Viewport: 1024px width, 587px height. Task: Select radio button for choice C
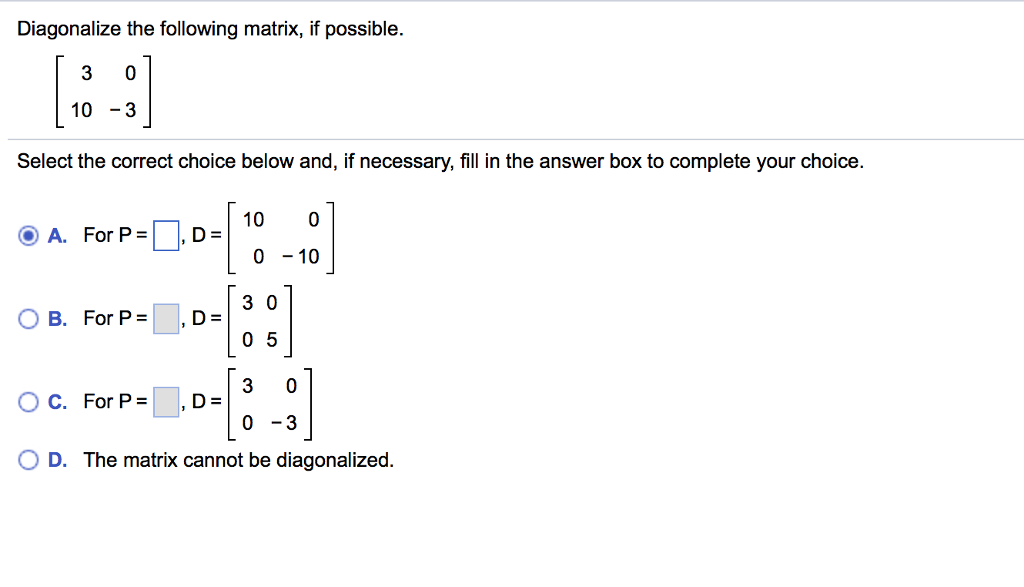click(28, 401)
